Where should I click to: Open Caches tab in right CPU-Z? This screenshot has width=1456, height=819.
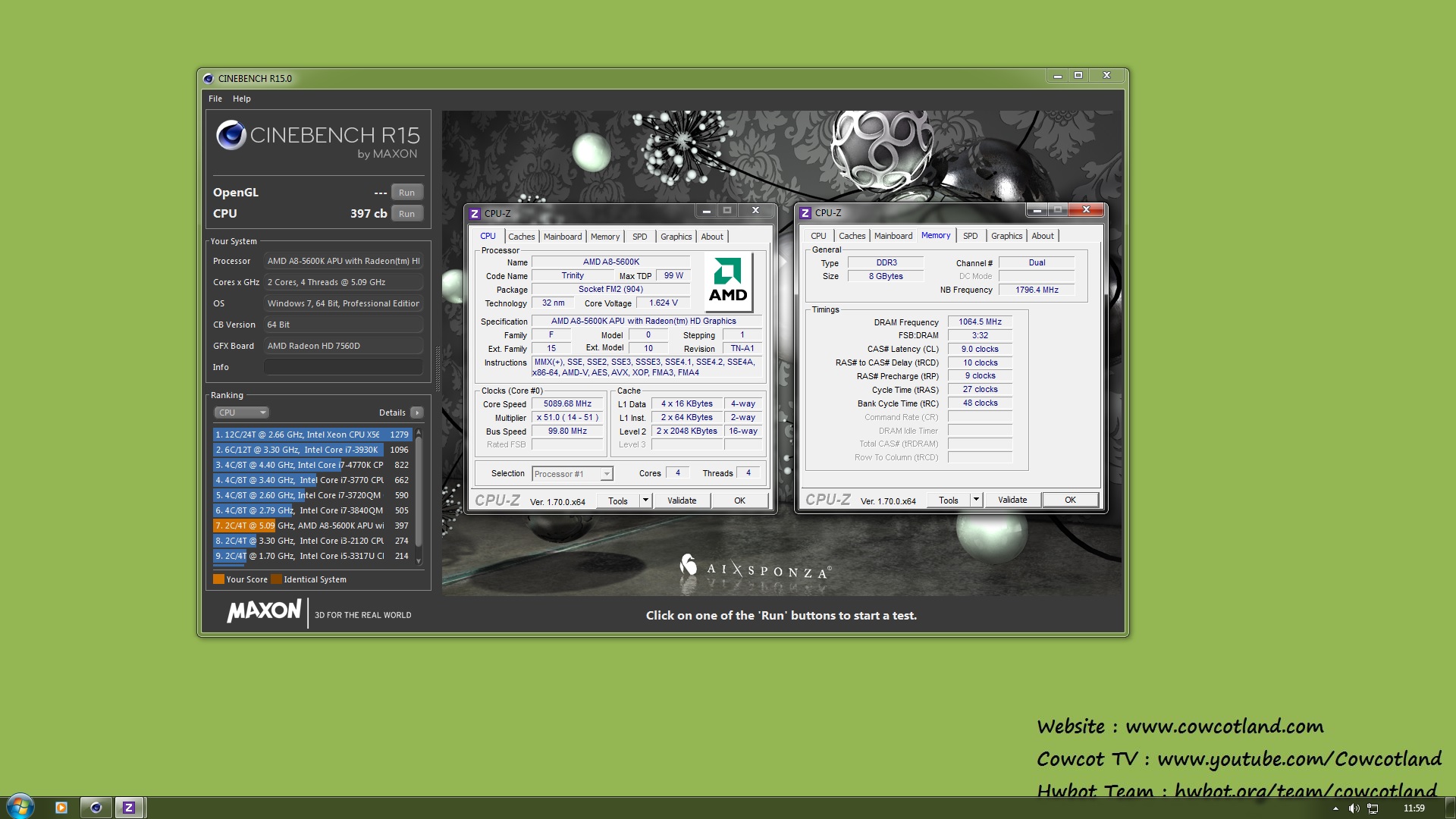(852, 236)
